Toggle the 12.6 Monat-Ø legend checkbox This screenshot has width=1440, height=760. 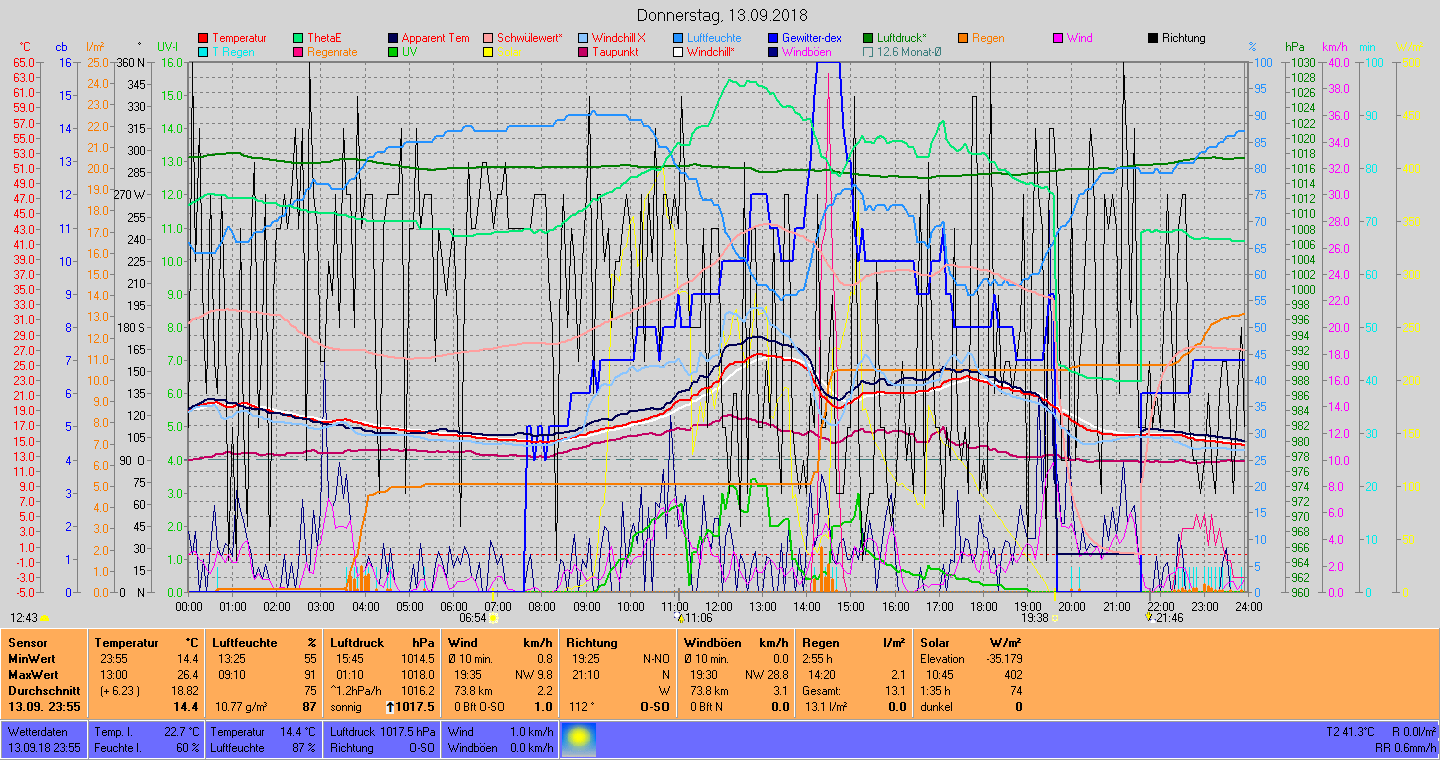click(x=868, y=52)
